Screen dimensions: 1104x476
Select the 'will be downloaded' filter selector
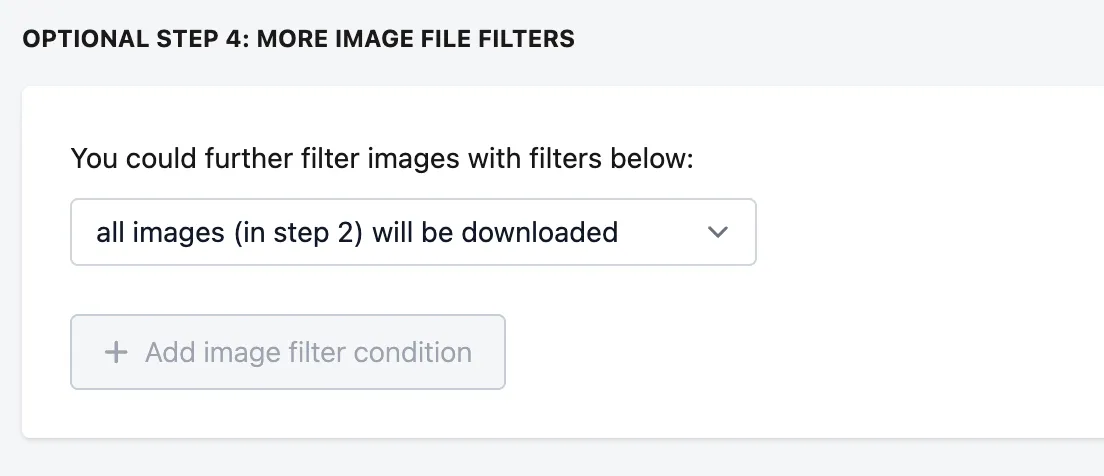413,232
